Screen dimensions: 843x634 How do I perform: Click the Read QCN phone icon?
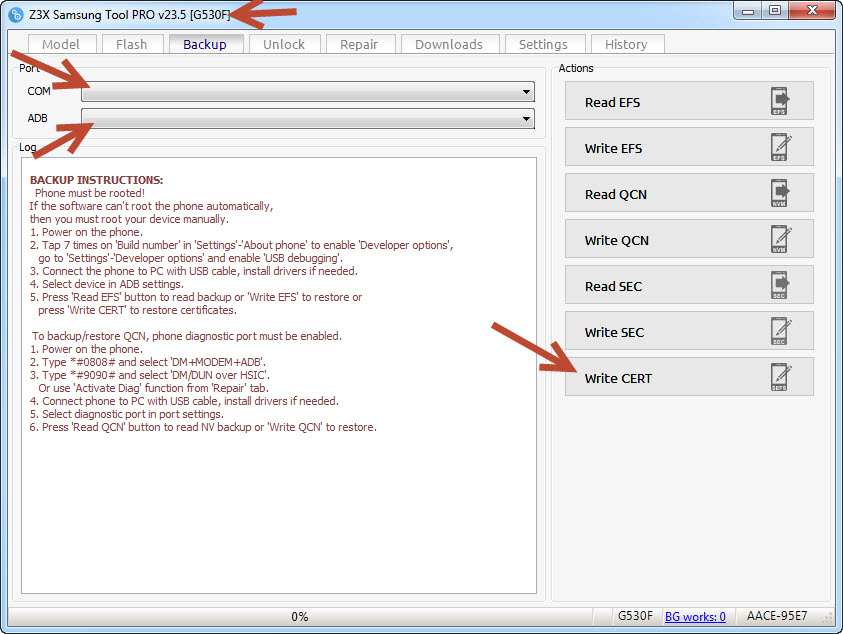(780, 193)
